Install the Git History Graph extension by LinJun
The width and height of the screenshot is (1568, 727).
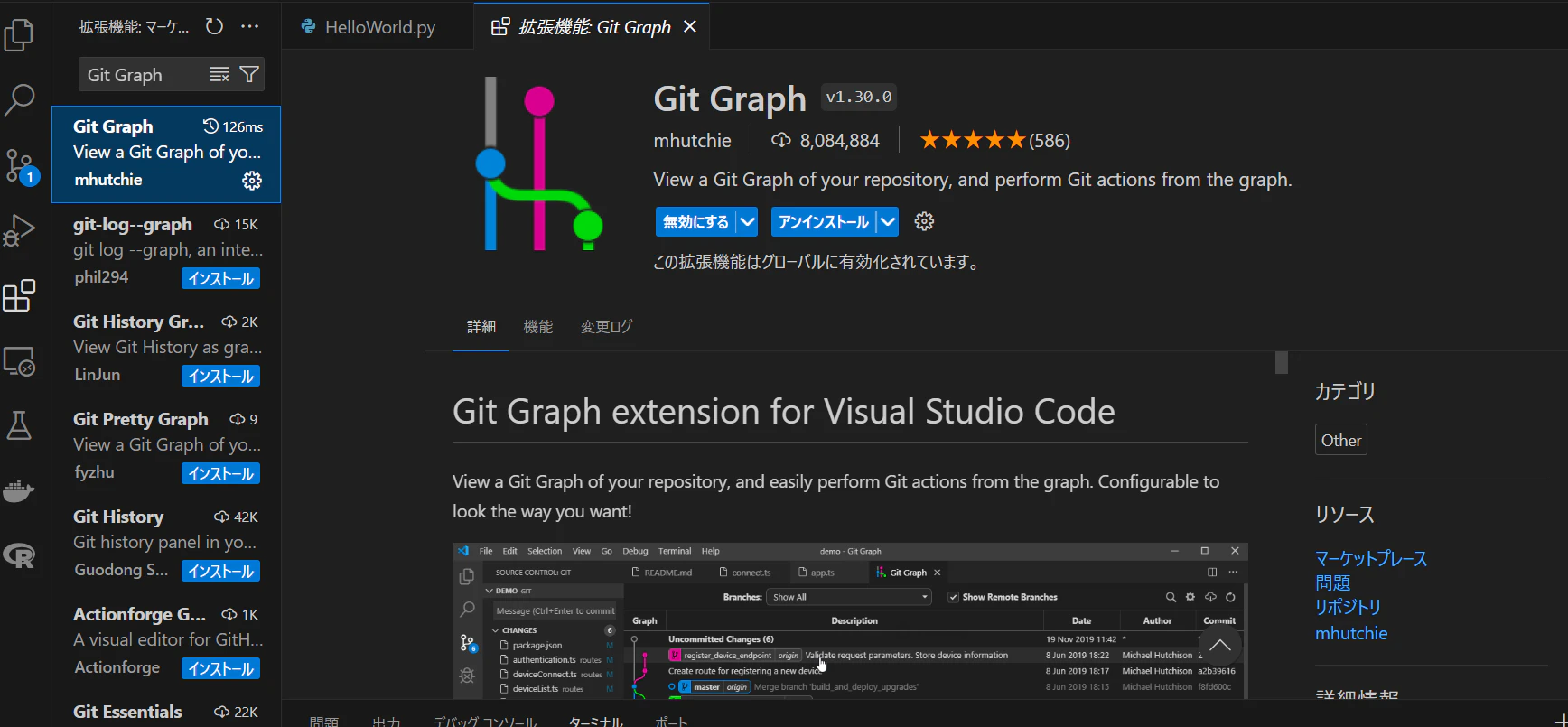[221, 377]
